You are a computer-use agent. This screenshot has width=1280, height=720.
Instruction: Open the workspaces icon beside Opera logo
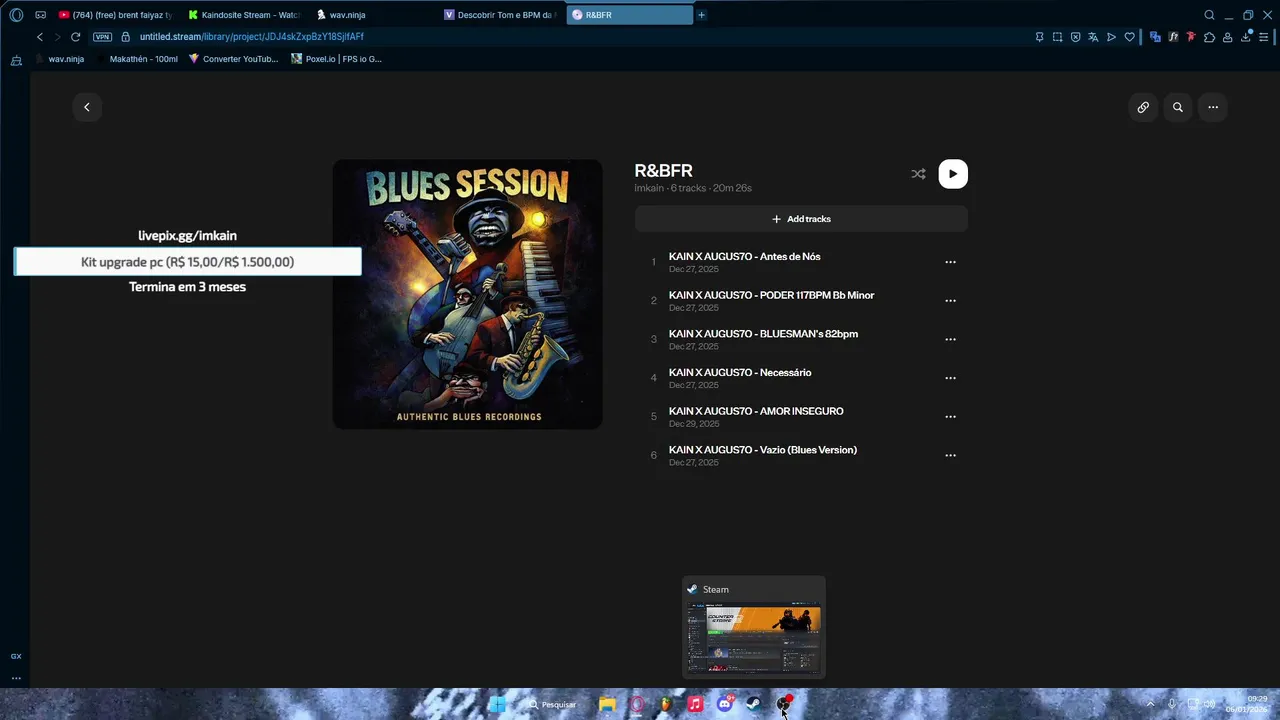tap(41, 15)
